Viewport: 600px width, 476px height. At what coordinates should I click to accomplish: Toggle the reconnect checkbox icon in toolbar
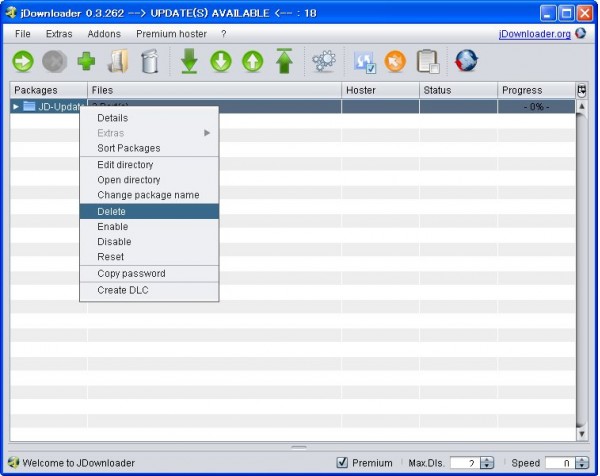(x=364, y=62)
